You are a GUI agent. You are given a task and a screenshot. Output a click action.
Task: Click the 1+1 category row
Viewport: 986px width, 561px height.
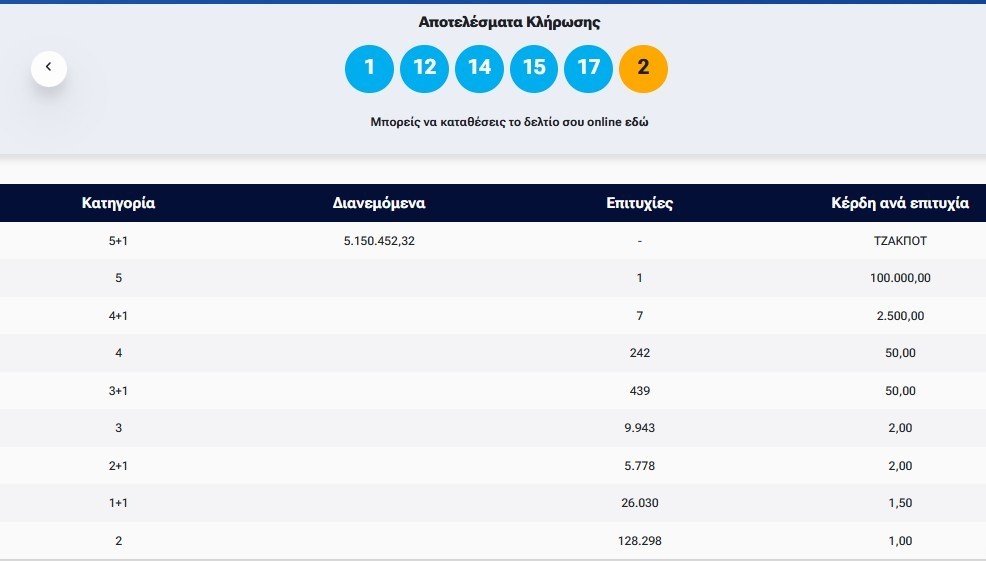point(118,503)
